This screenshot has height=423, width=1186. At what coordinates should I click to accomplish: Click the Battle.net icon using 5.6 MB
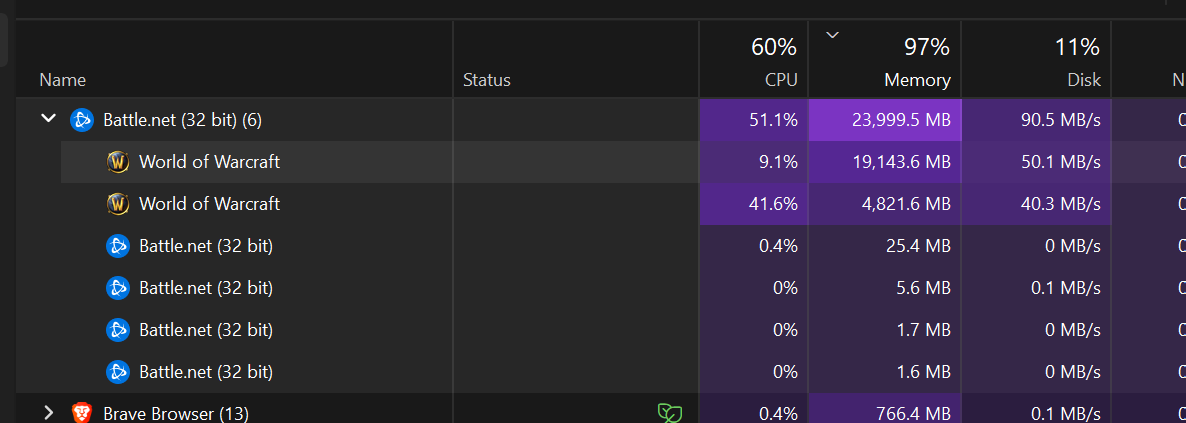pyautogui.click(x=118, y=288)
